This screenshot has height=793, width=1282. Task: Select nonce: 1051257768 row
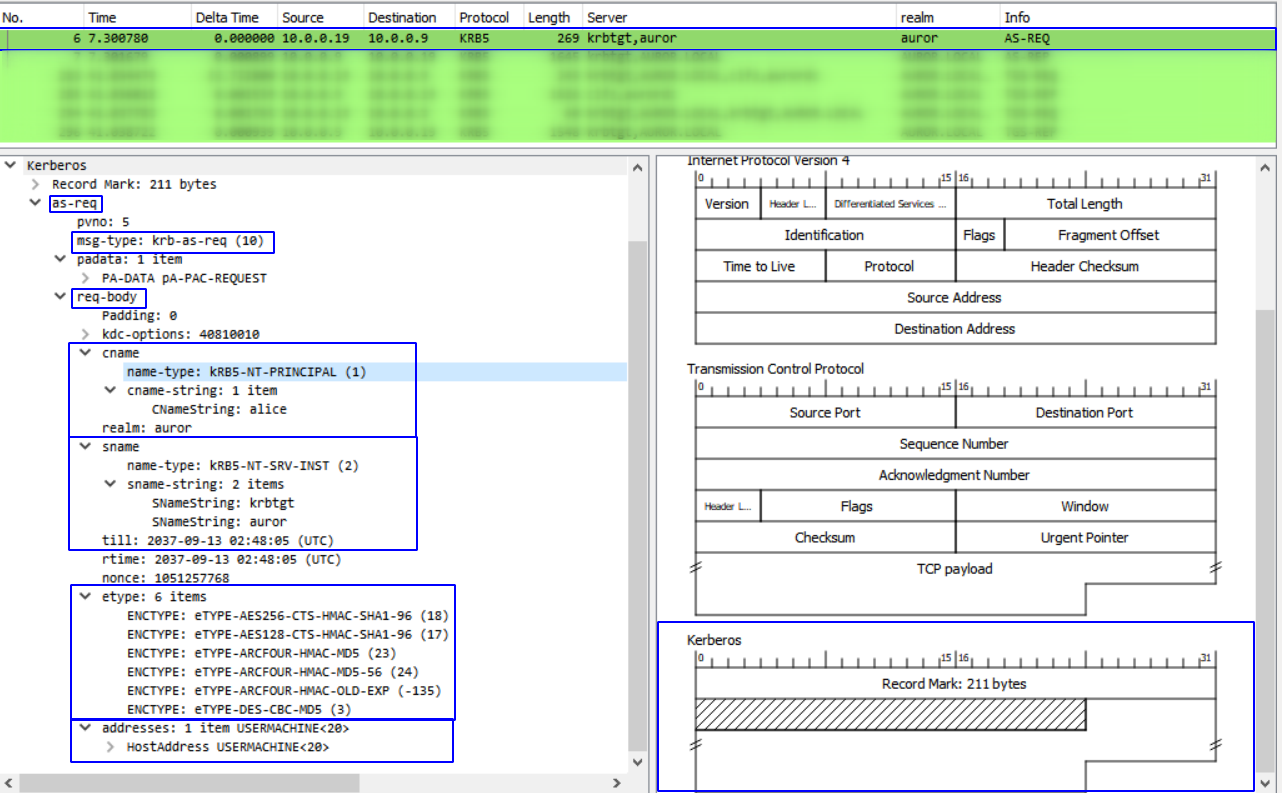point(165,578)
